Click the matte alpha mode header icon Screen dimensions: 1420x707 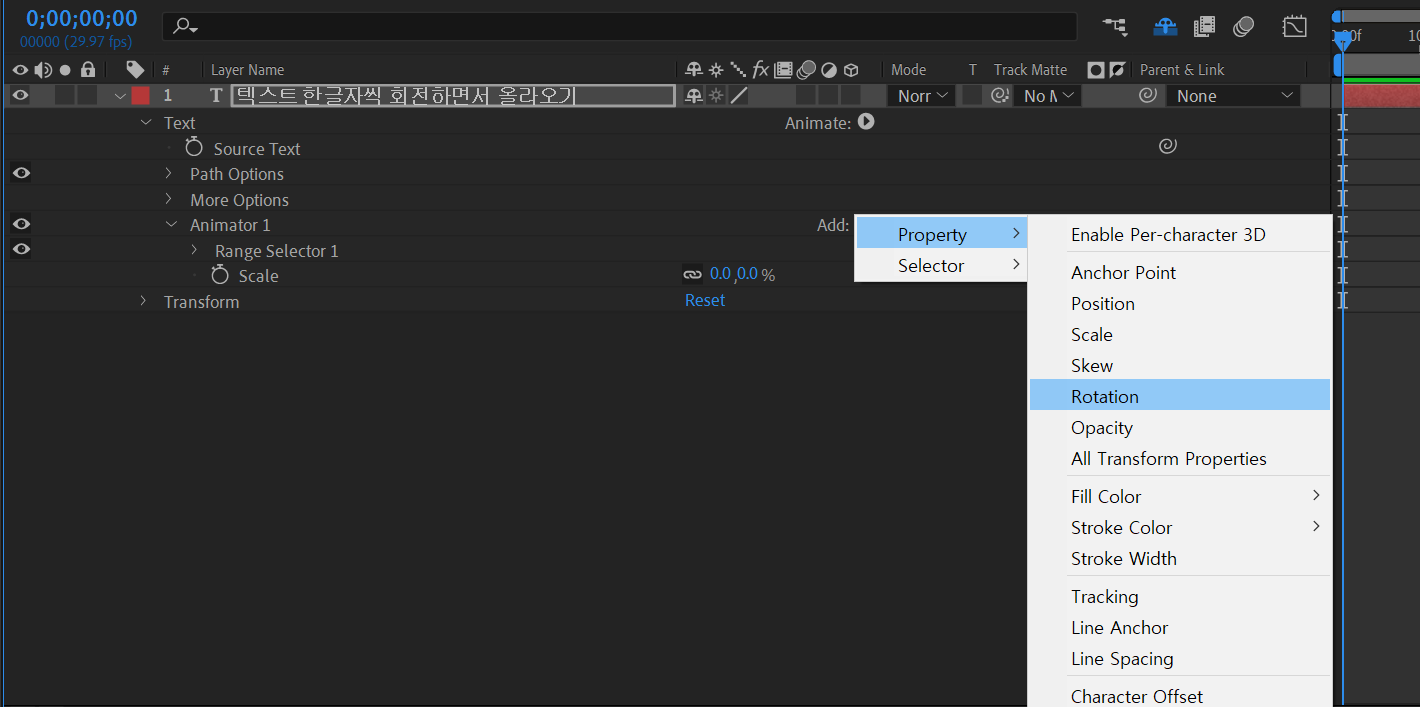(1096, 70)
